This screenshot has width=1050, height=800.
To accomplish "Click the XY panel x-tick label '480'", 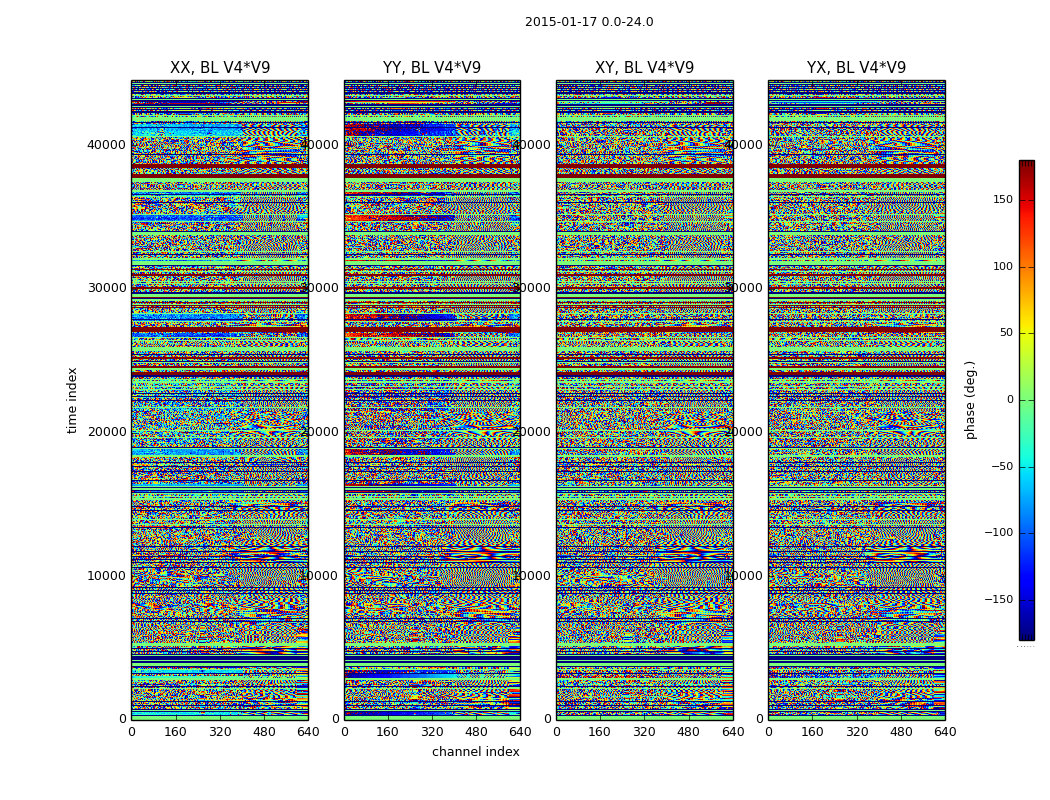I will [x=688, y=732].
